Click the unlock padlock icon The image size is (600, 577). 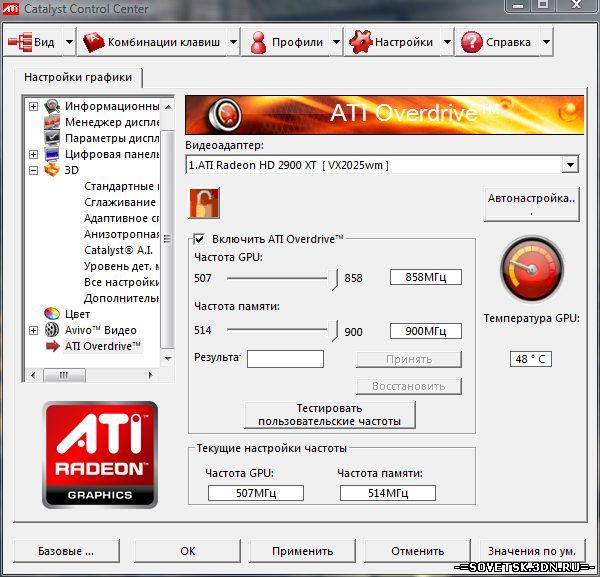pyautogui.click(x=204, y=203)
